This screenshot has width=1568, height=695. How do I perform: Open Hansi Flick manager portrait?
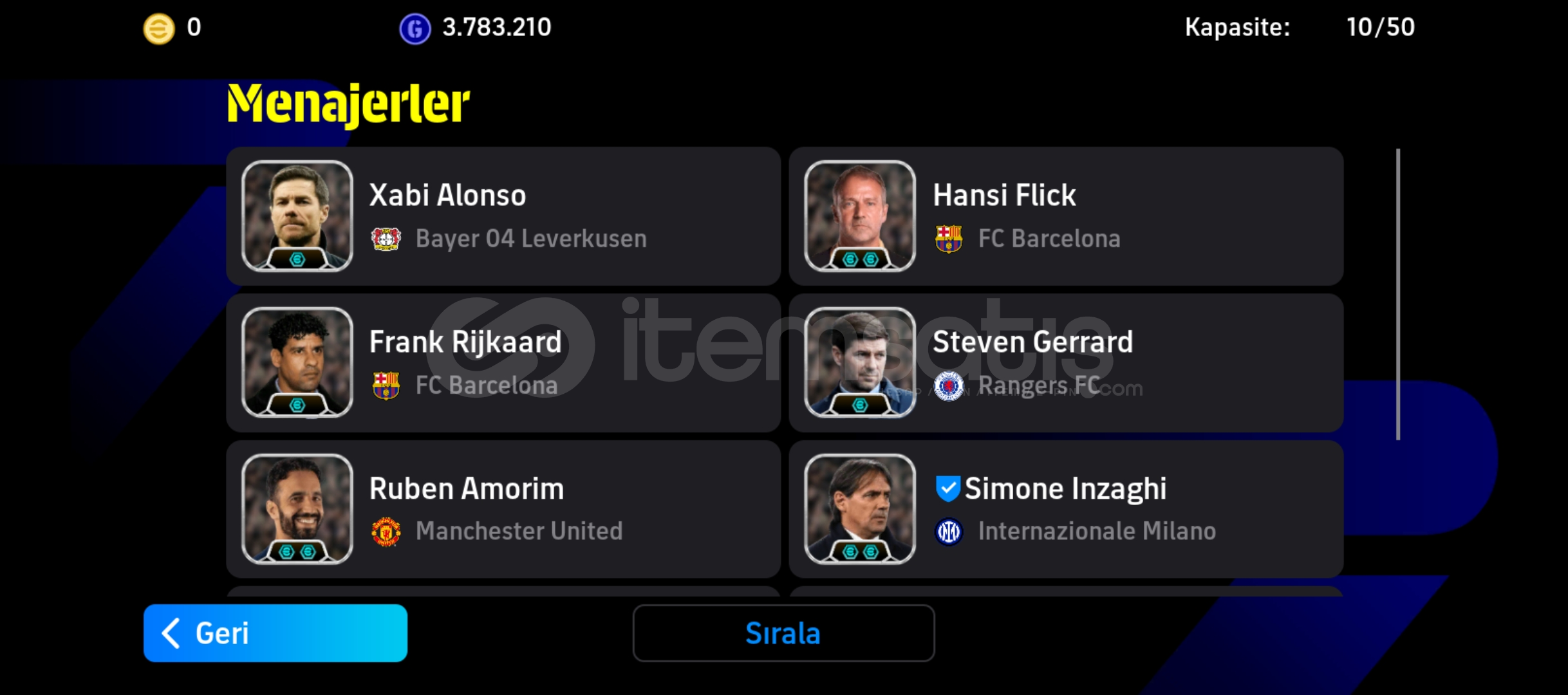860,216
